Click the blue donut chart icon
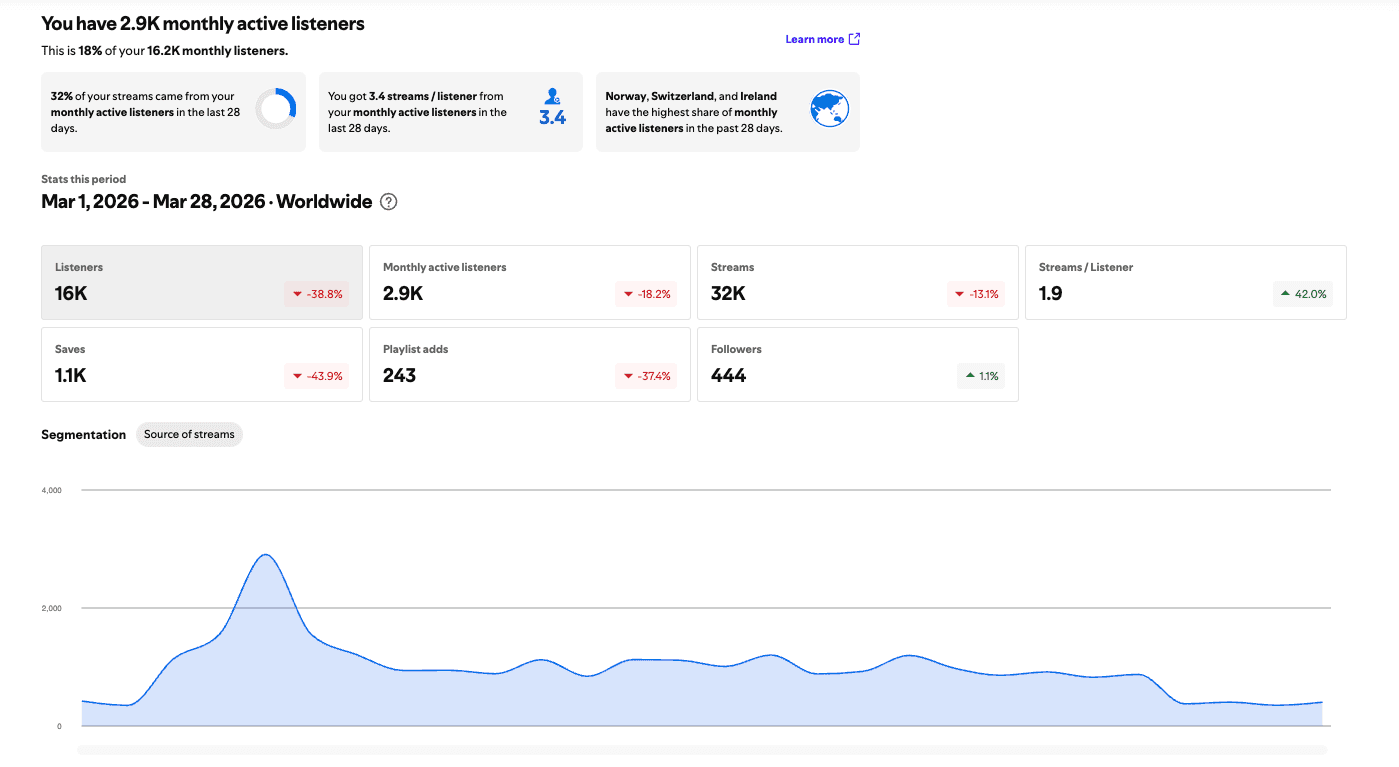The height and width of the screenshot is (767, 1399). pos(275,108)
